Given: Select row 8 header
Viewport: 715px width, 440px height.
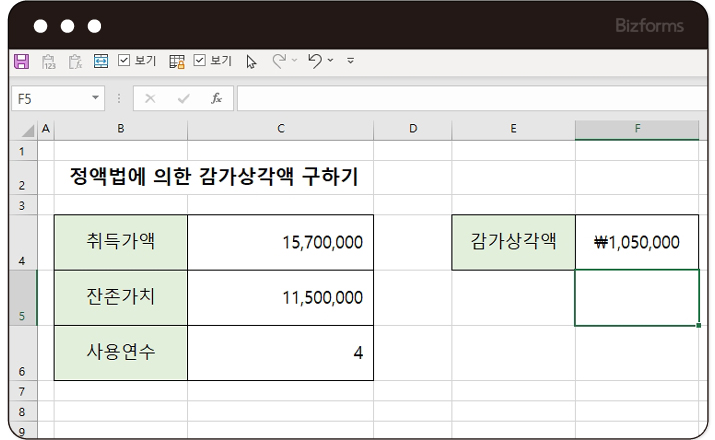Looking at the screenshot, I should (x=22, y=411).
